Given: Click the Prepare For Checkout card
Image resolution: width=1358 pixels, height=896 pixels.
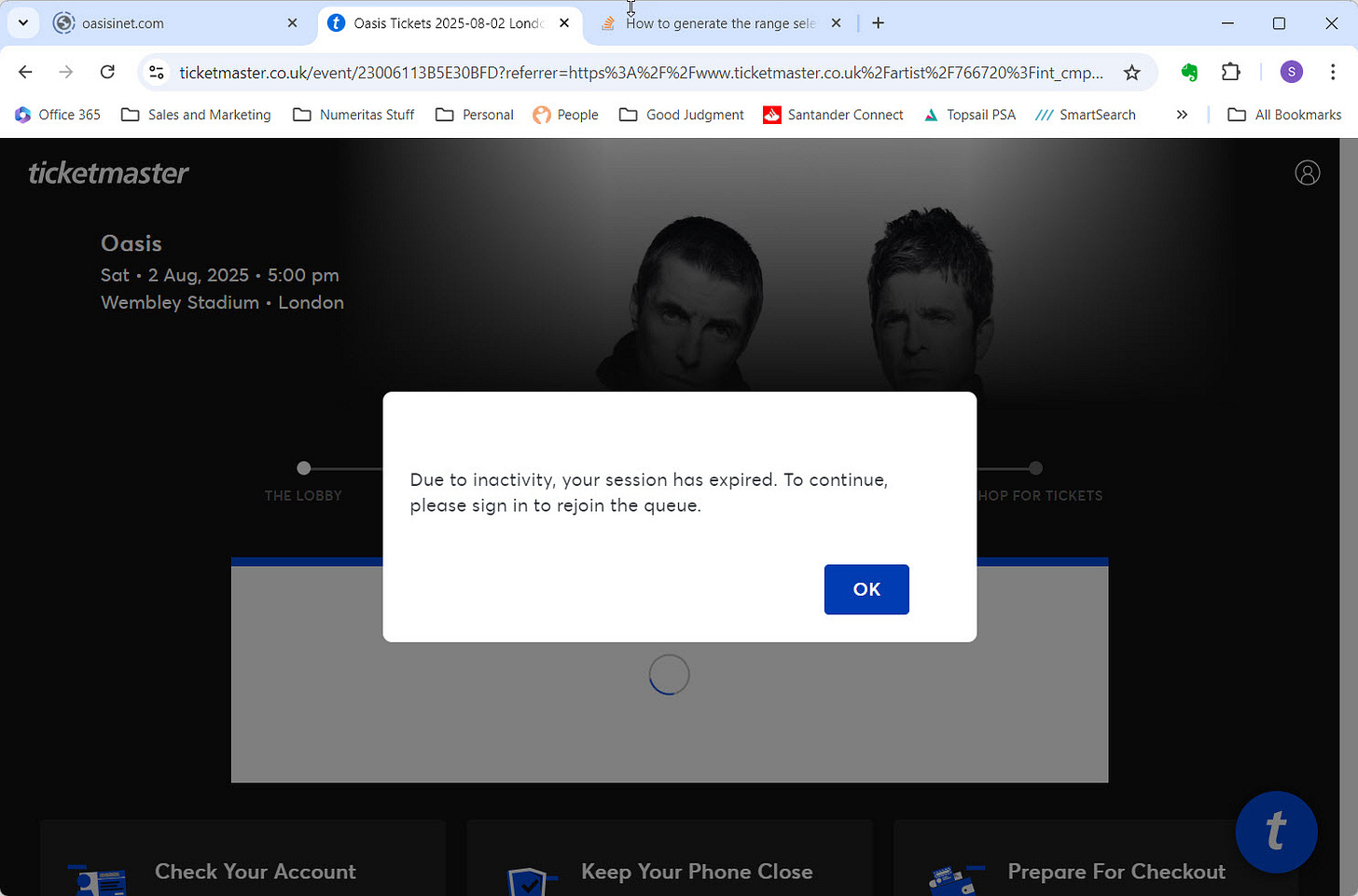Looking at the screenshot, I should 1095,858.
